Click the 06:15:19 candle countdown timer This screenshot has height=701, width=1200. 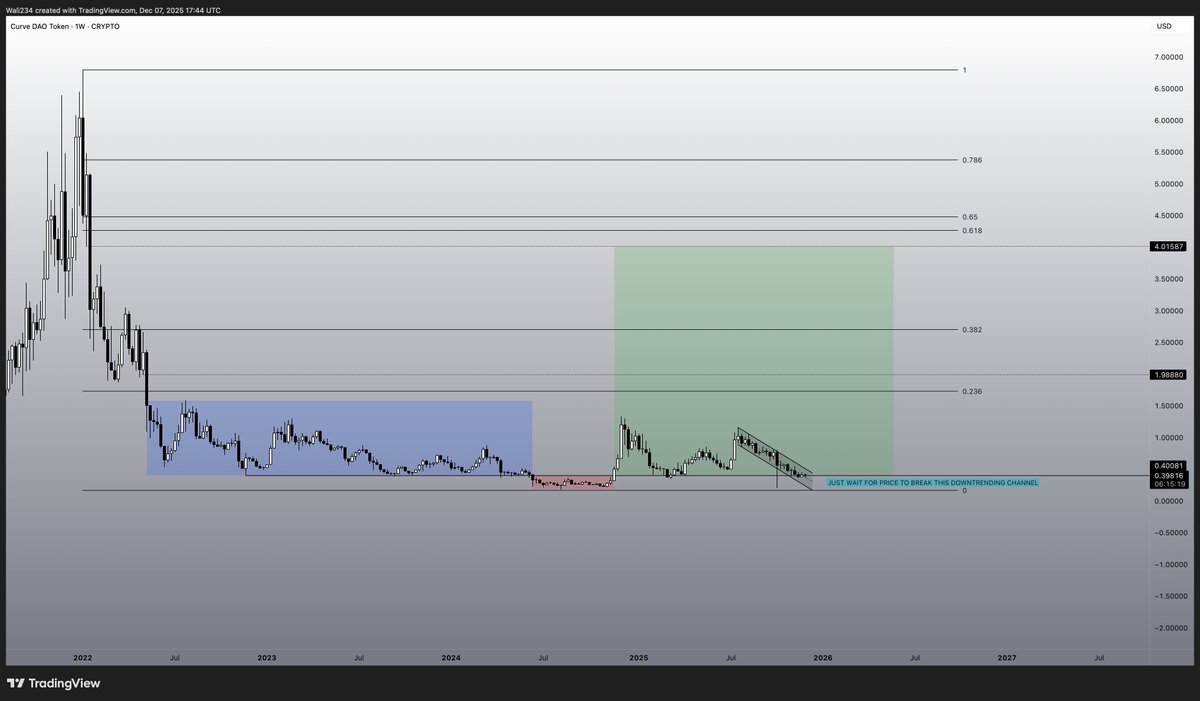coord(1168,482)
